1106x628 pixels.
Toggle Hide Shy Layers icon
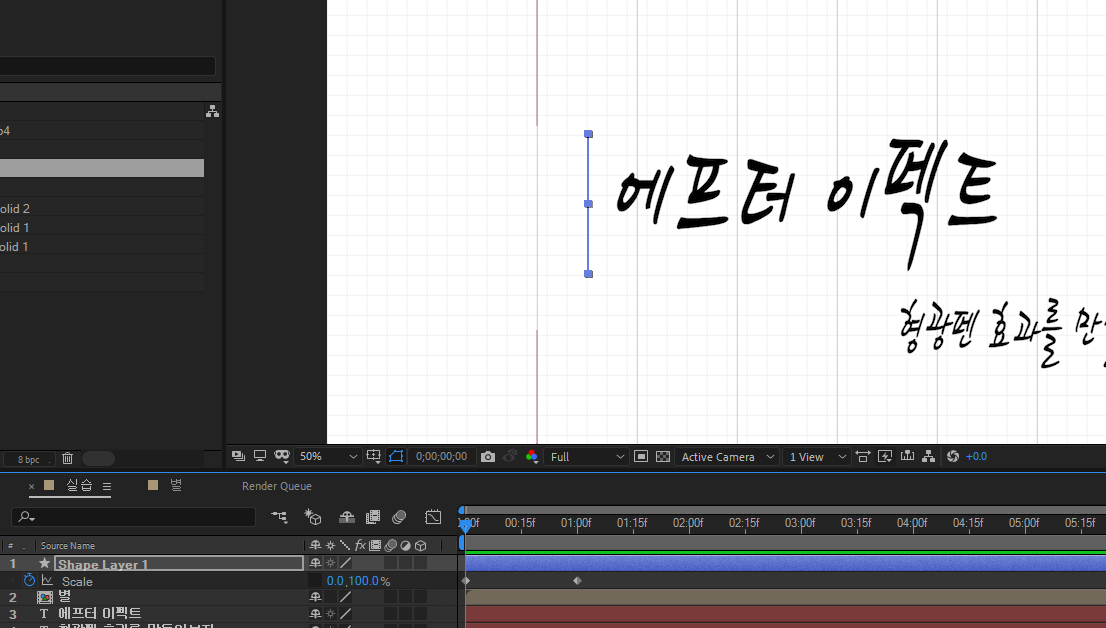point(346,517)
